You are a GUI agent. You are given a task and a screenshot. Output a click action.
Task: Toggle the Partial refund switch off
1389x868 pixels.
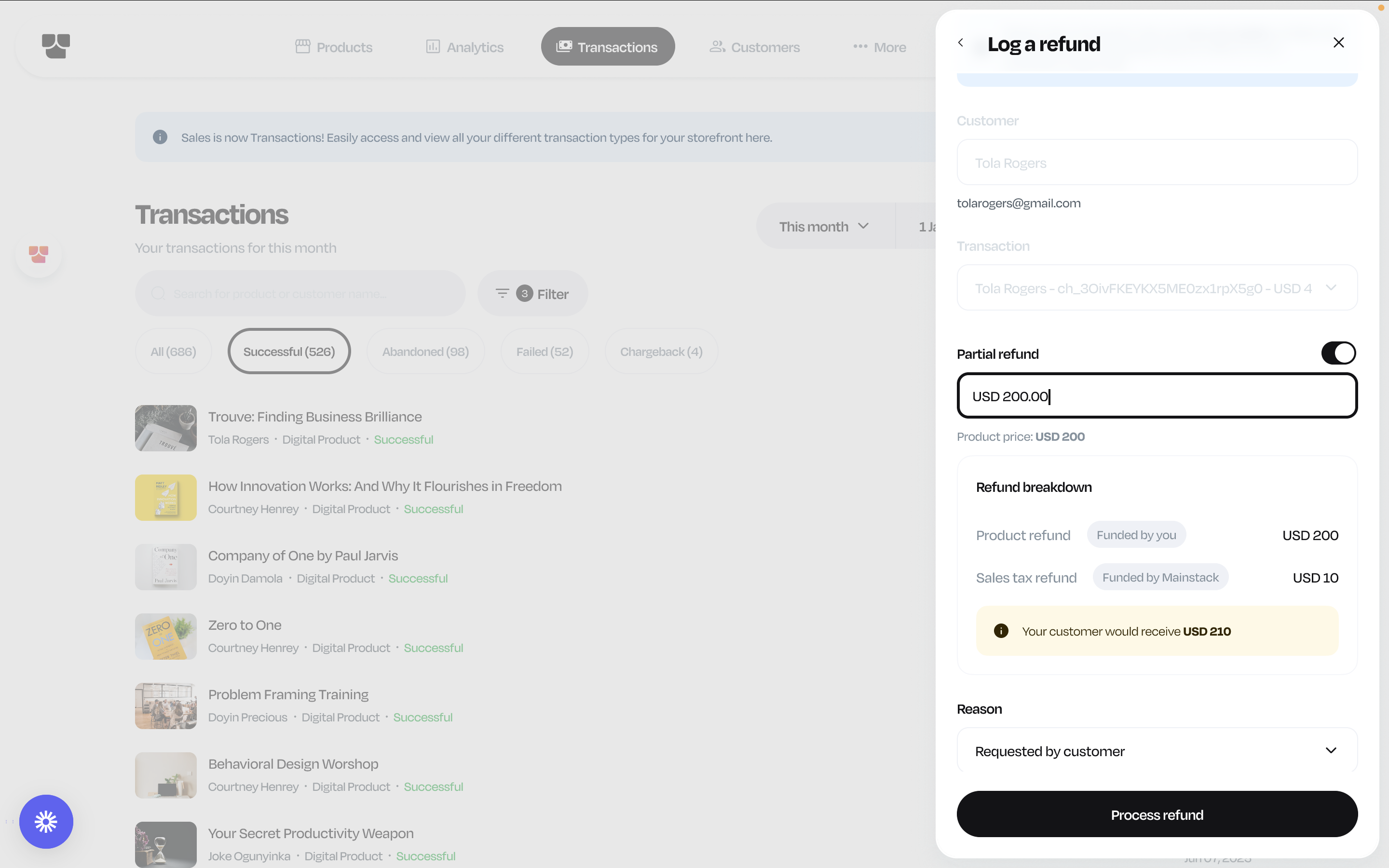tap(1338, 353)
